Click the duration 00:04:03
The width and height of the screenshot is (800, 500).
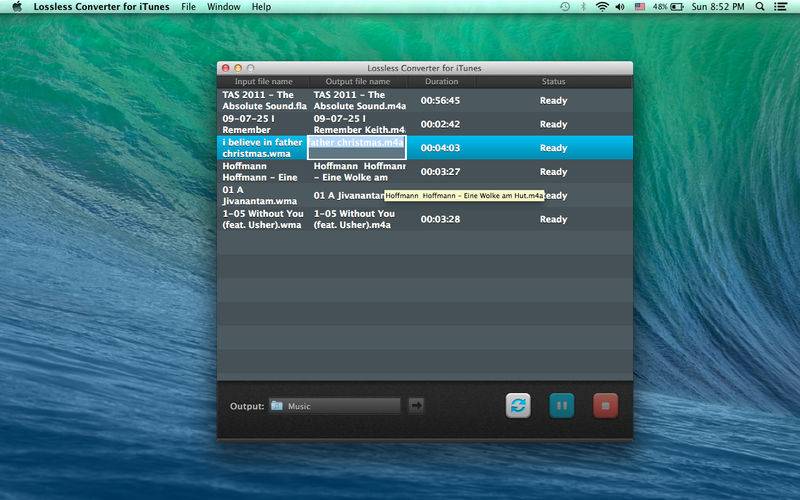coord(440,148)
